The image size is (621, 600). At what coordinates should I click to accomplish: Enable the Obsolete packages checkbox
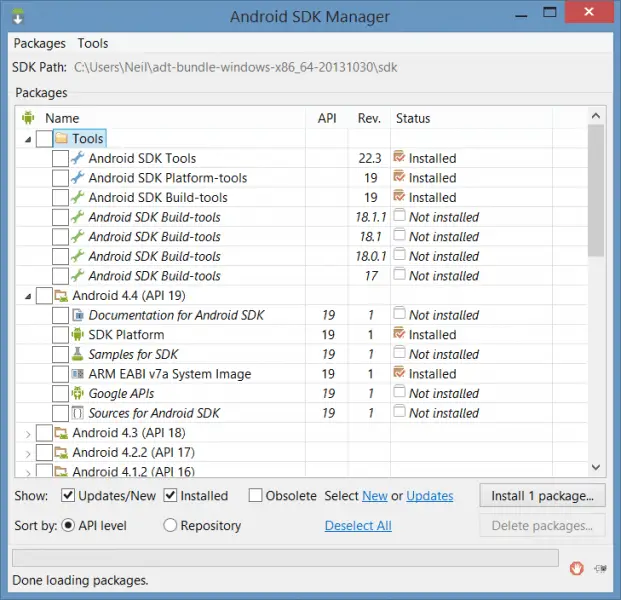point(256,496)
